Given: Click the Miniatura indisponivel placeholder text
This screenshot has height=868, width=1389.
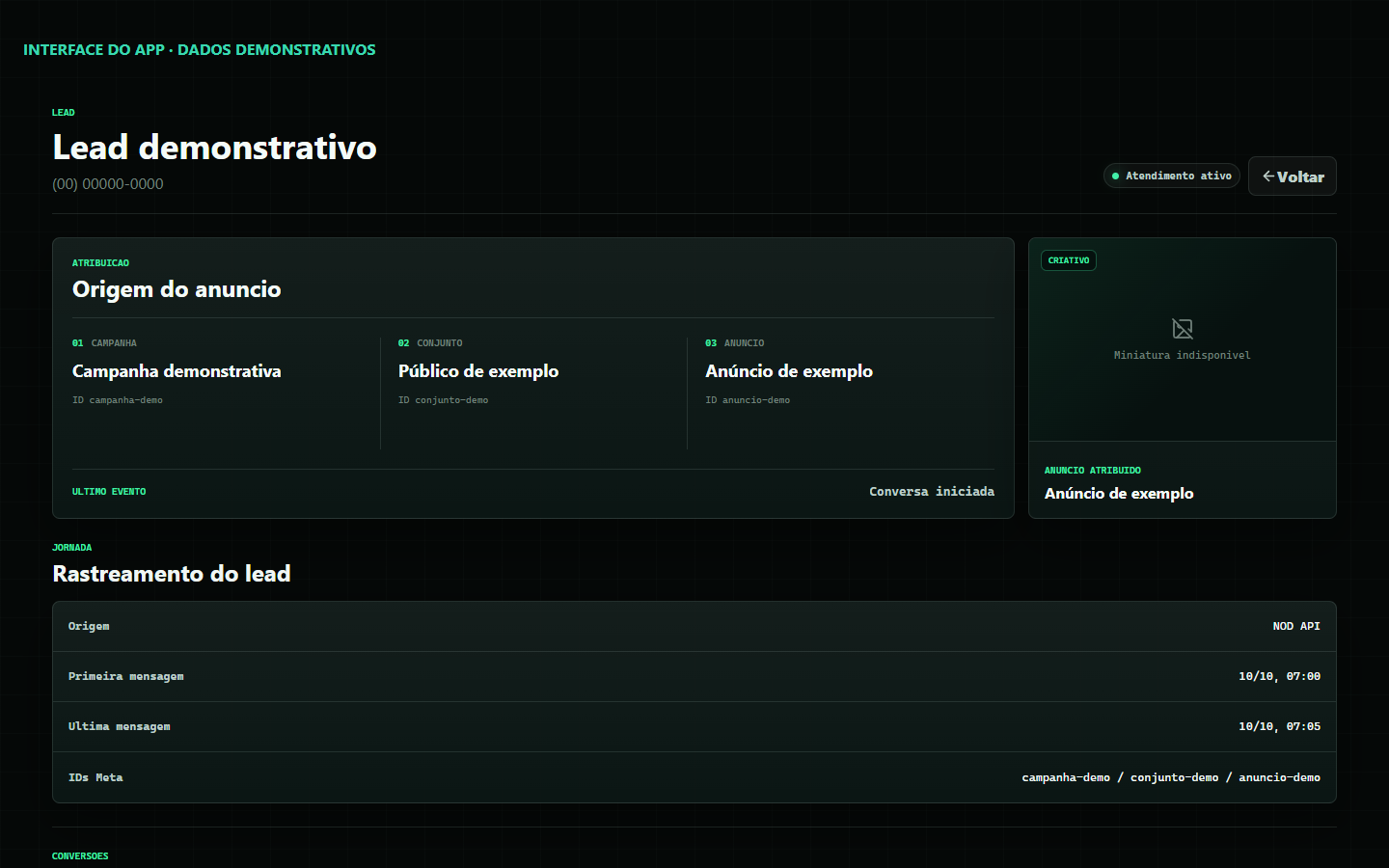Looking at the screenshot, I should (1183, 356).
